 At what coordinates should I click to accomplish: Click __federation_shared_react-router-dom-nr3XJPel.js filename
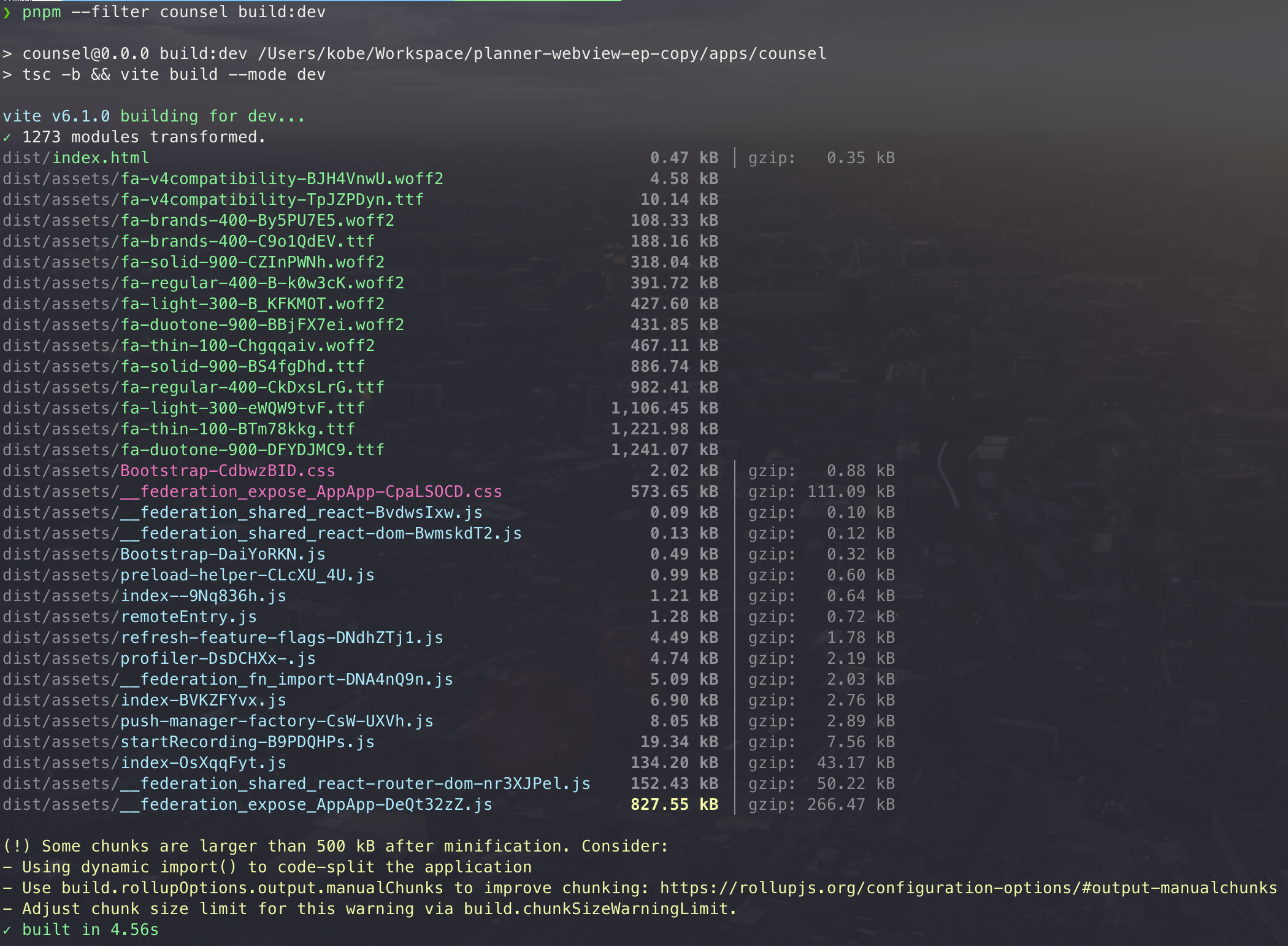[356, 784]
